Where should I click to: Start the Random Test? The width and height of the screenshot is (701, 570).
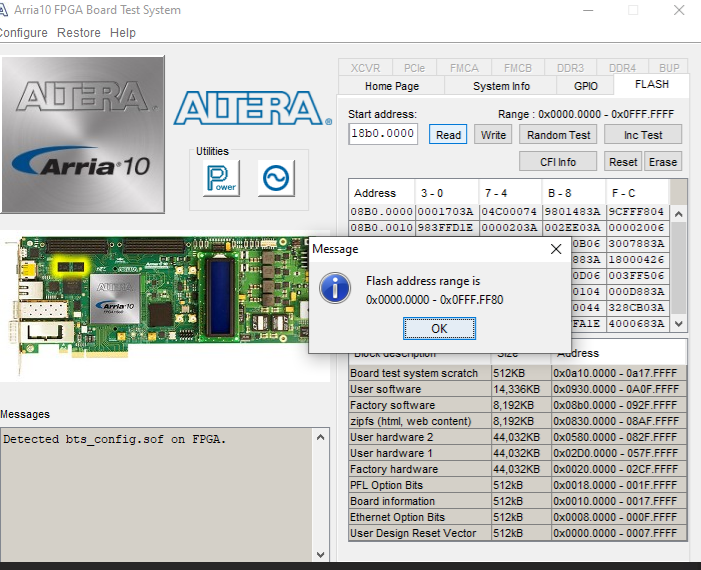click(559, 135)
